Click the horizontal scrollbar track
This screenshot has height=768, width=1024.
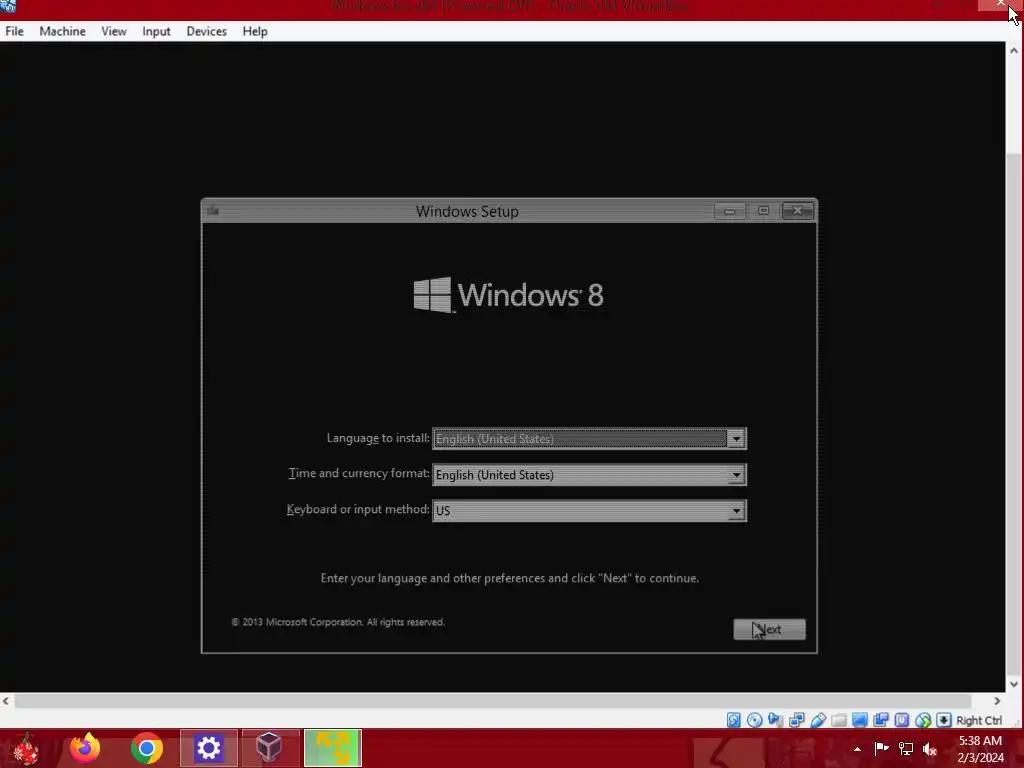[x=493, y=701]
